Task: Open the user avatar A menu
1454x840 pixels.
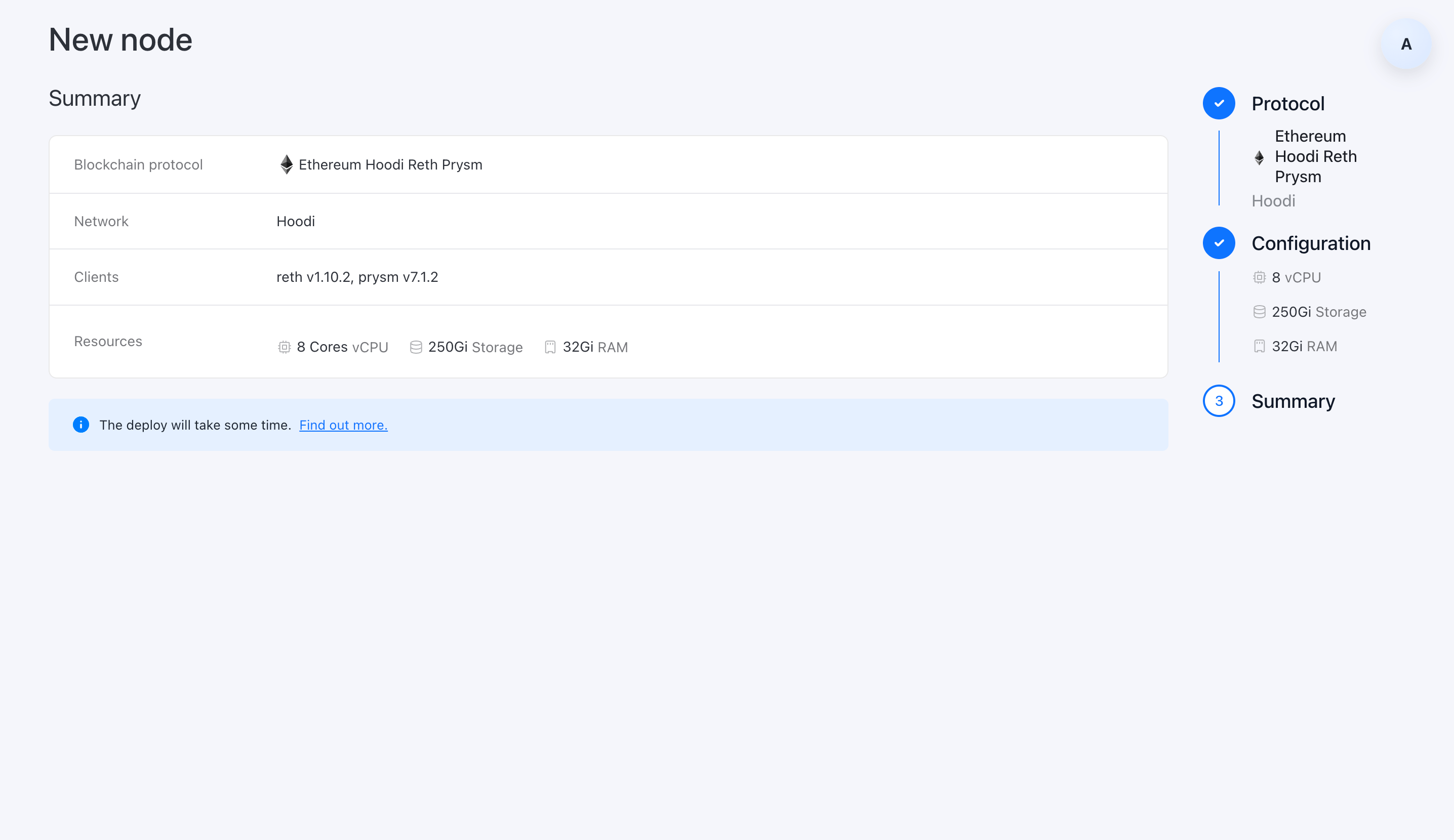Action: click(1405, 45)
